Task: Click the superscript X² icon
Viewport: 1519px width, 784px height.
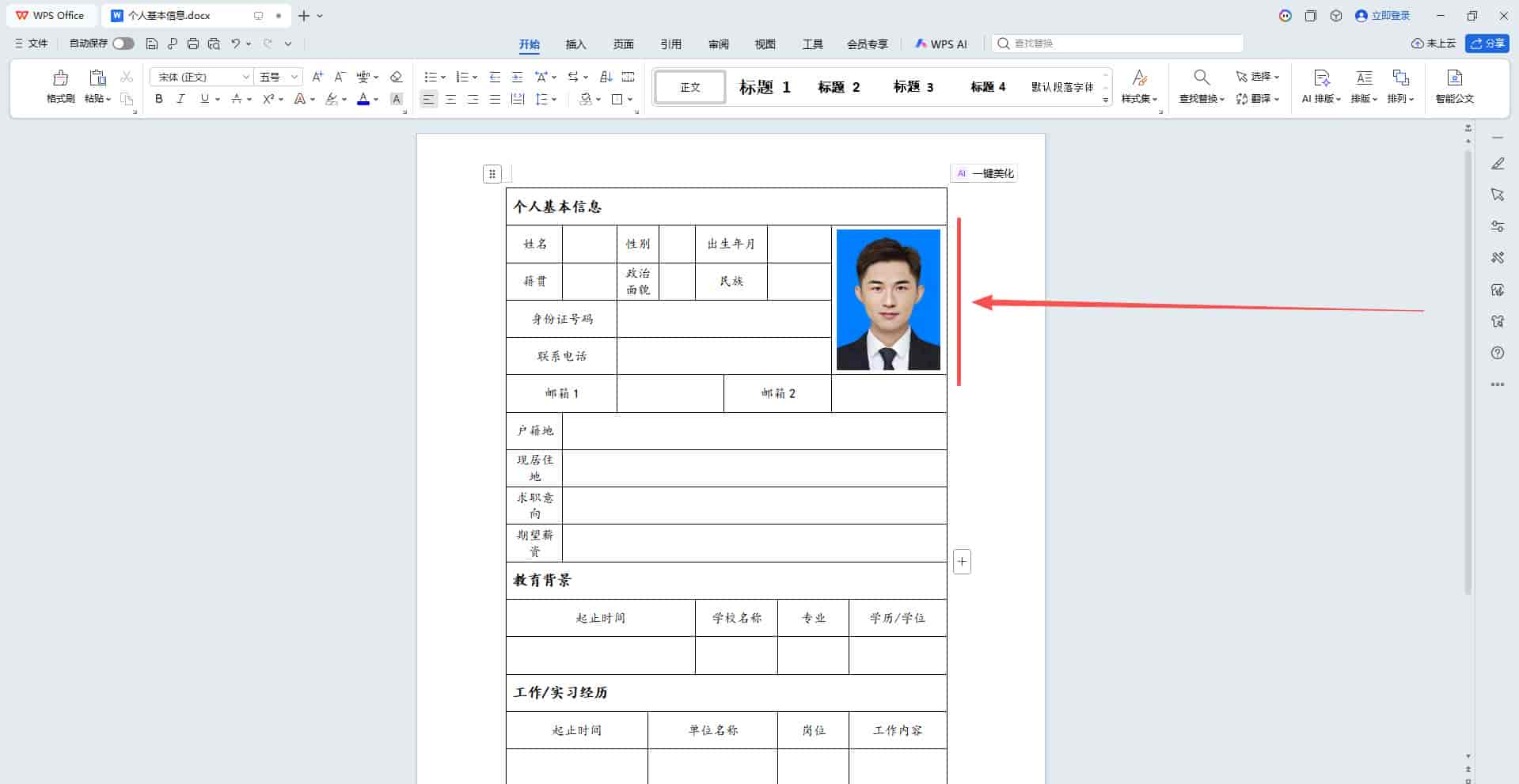Action: [268, 99]
